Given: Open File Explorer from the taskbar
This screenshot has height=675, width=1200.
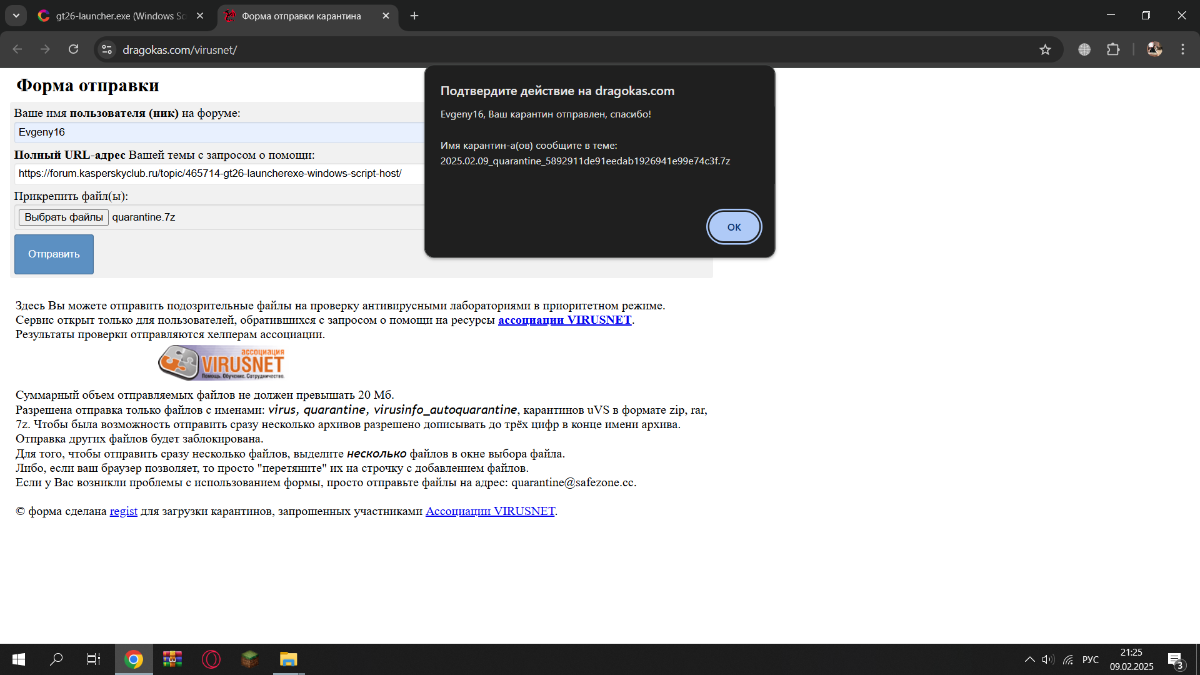Looking at the screenshot, I should click(289, 659).
